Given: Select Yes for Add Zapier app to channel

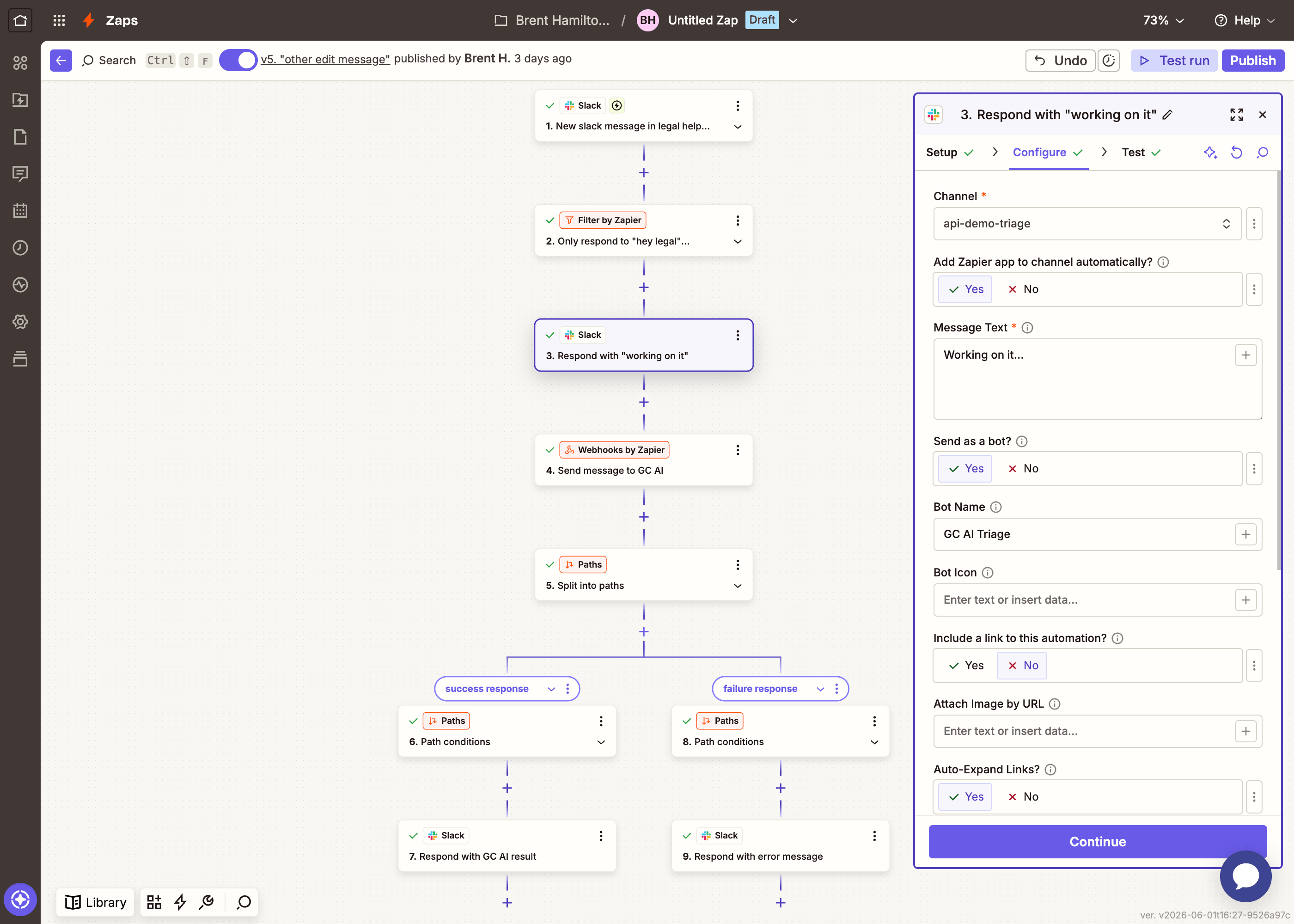Looking at the screenshot, I should click(x=965, y=289).
